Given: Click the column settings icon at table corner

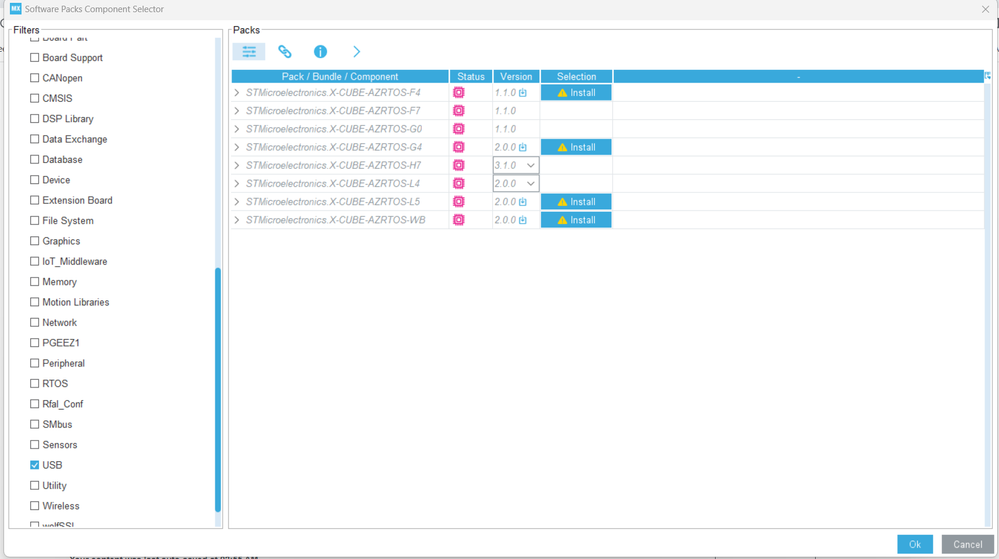Looking at the screenshot, I should [988, 76].
